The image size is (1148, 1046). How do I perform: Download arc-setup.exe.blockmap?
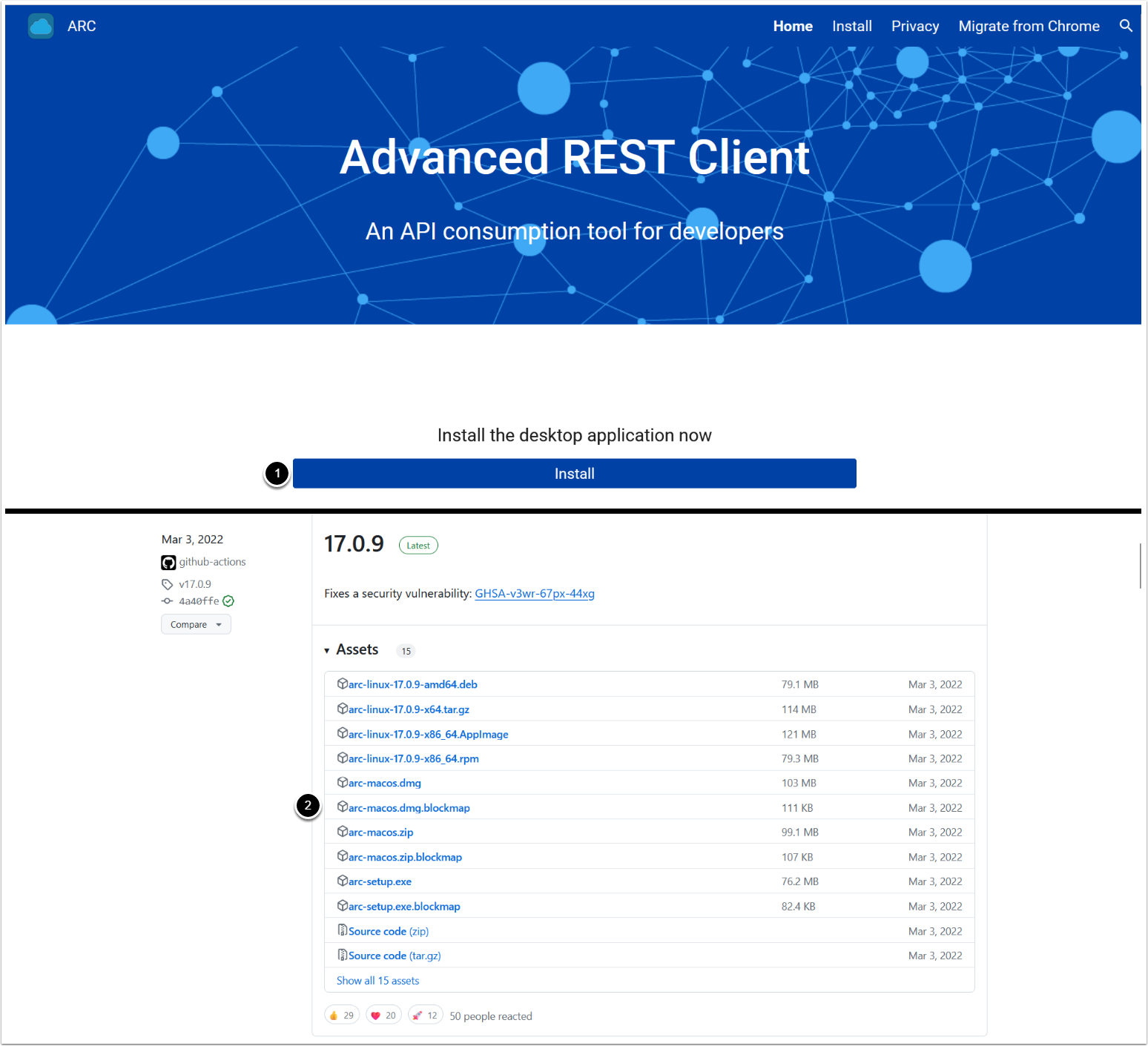coord(405,907)
